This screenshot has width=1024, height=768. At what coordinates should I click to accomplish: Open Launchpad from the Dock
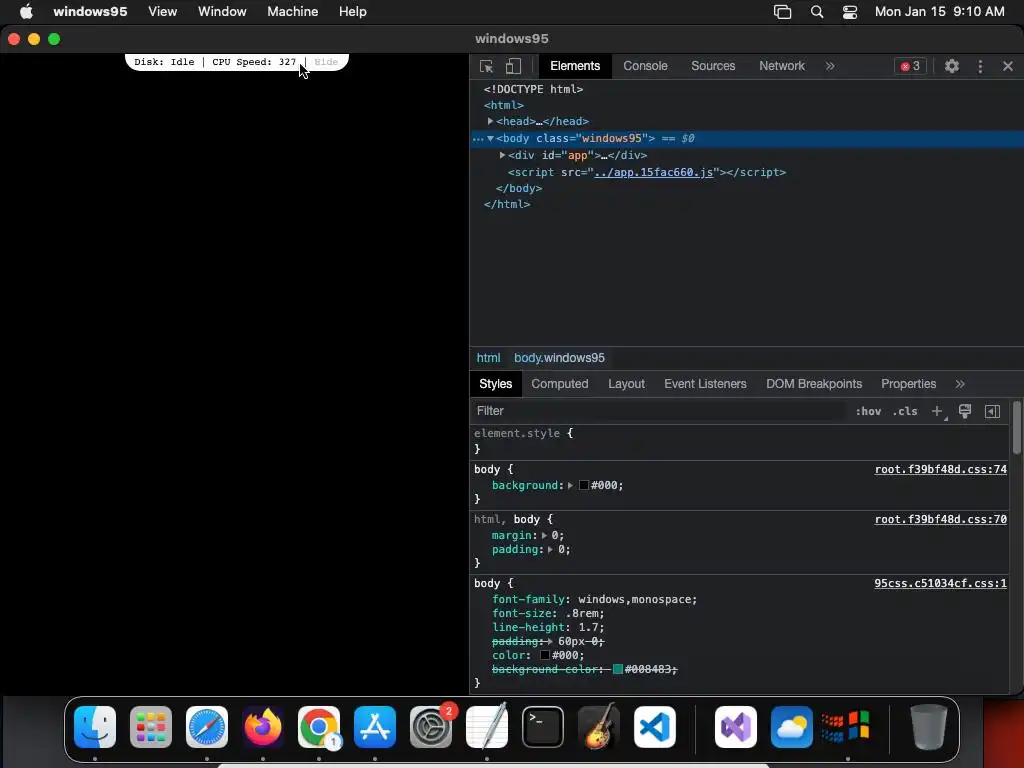coord(151,727)
